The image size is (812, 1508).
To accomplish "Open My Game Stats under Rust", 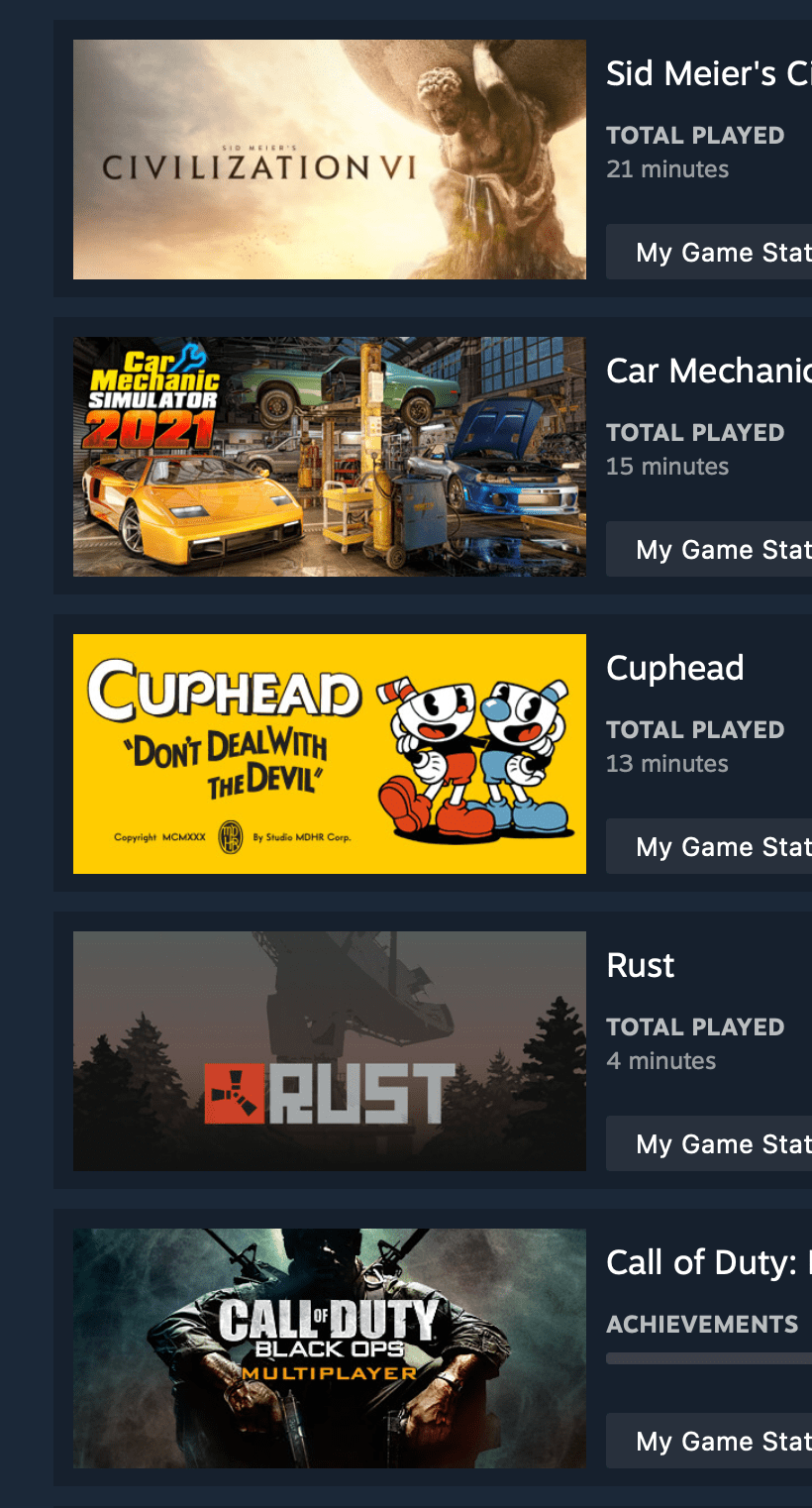I will pos(709,1143).
